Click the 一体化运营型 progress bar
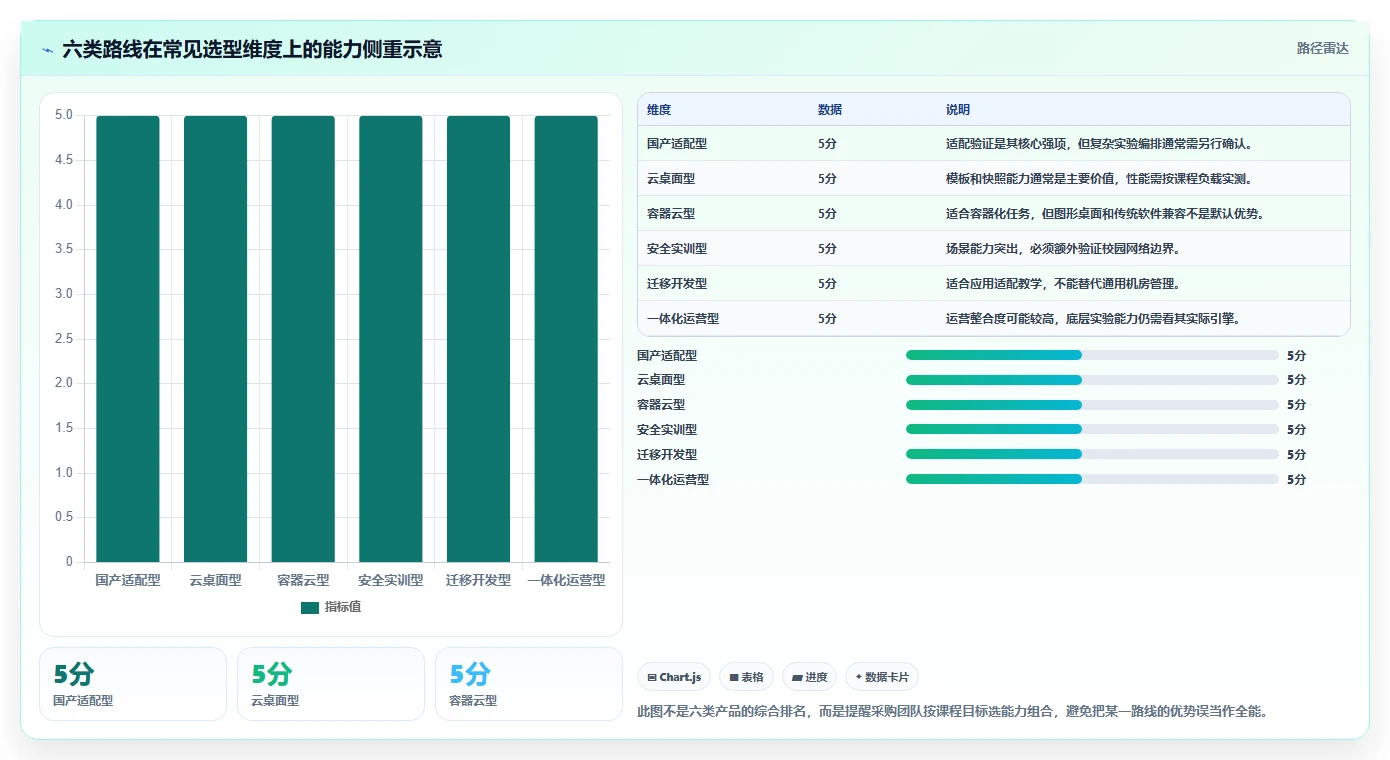Image resolution: width=1390 pixels, height=760 pixels. point(1092,479)
